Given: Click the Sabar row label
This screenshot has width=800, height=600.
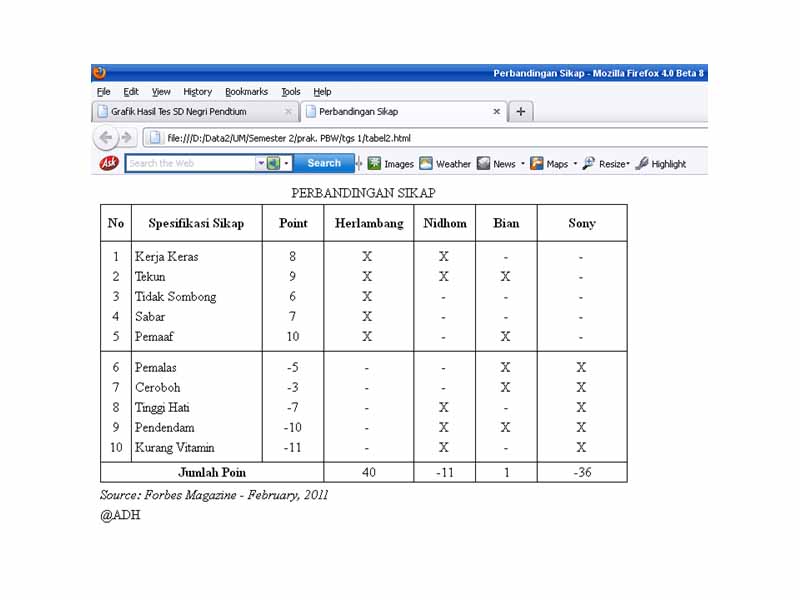Looking at the screenshot, I should tap(150, 316).
